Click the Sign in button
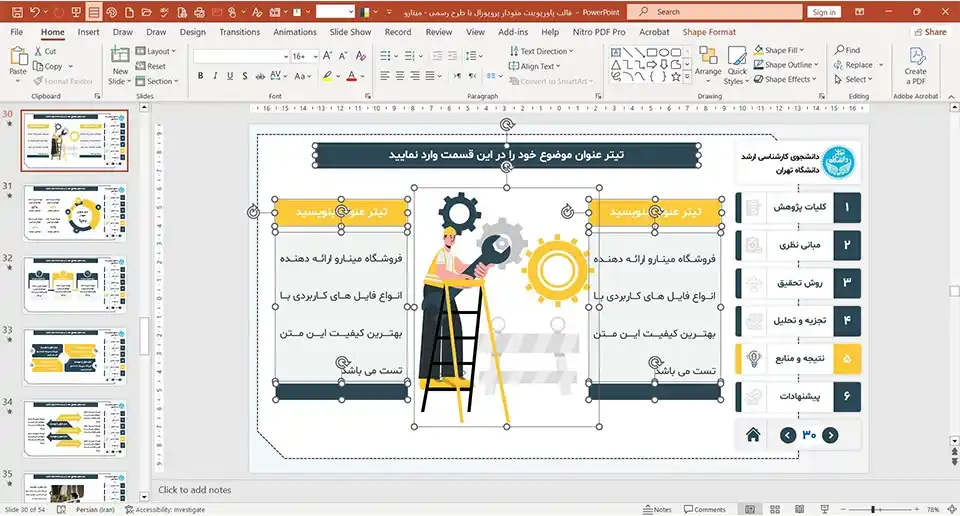Viewport: 960px width, 516px height. pos(824,12)
